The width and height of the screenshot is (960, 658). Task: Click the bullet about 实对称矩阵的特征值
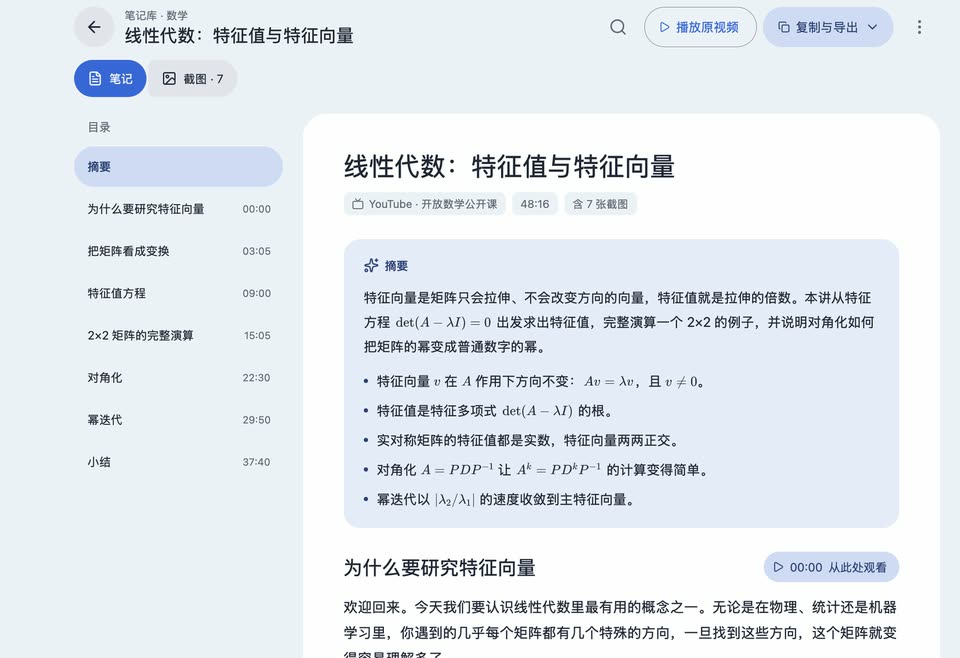pos(527,440)
